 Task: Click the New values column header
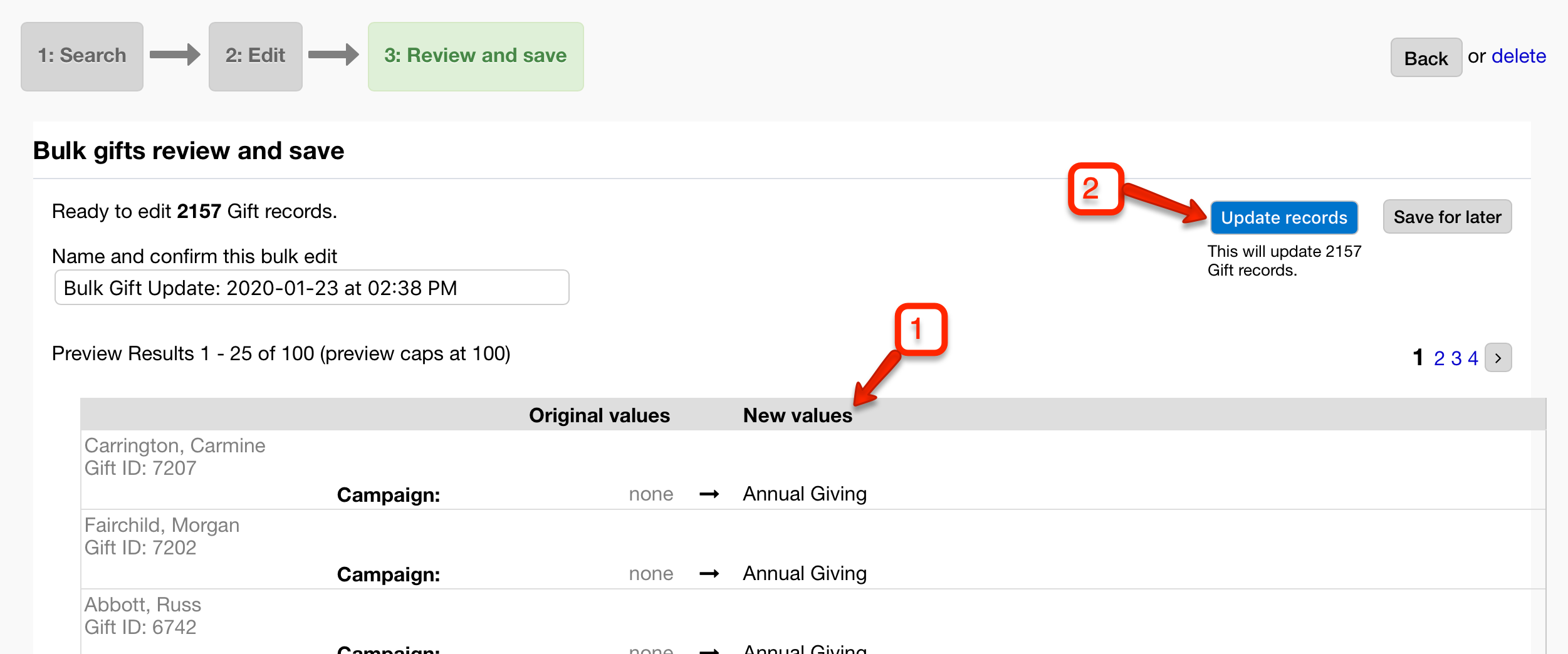tap(797, 415)
